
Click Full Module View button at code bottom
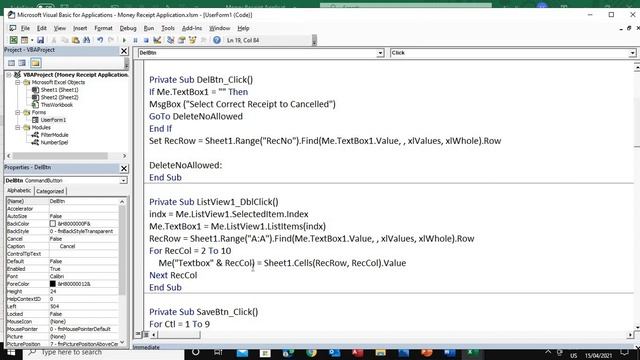[x=146, y=334]
